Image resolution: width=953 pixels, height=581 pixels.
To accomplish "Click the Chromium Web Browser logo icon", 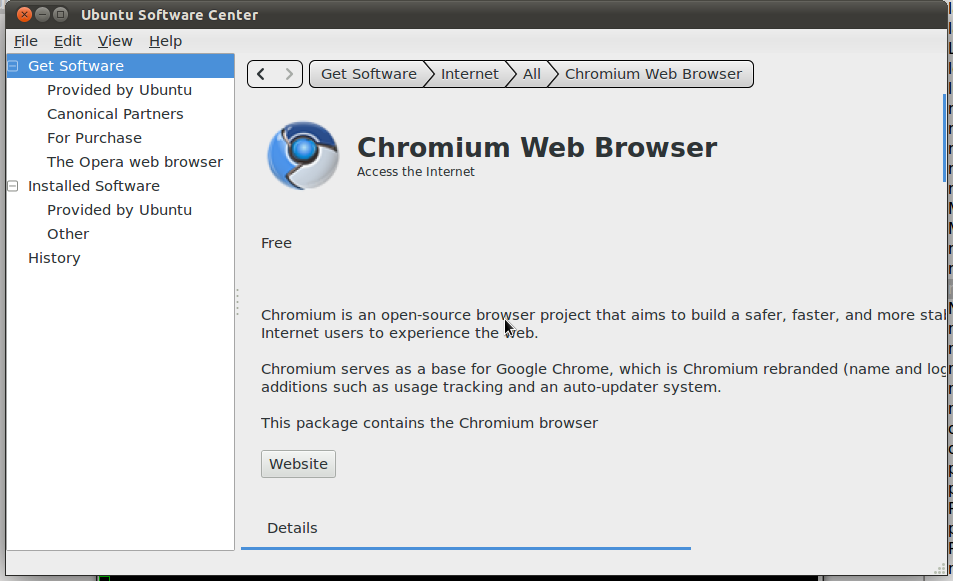I will tap(303, 156).
